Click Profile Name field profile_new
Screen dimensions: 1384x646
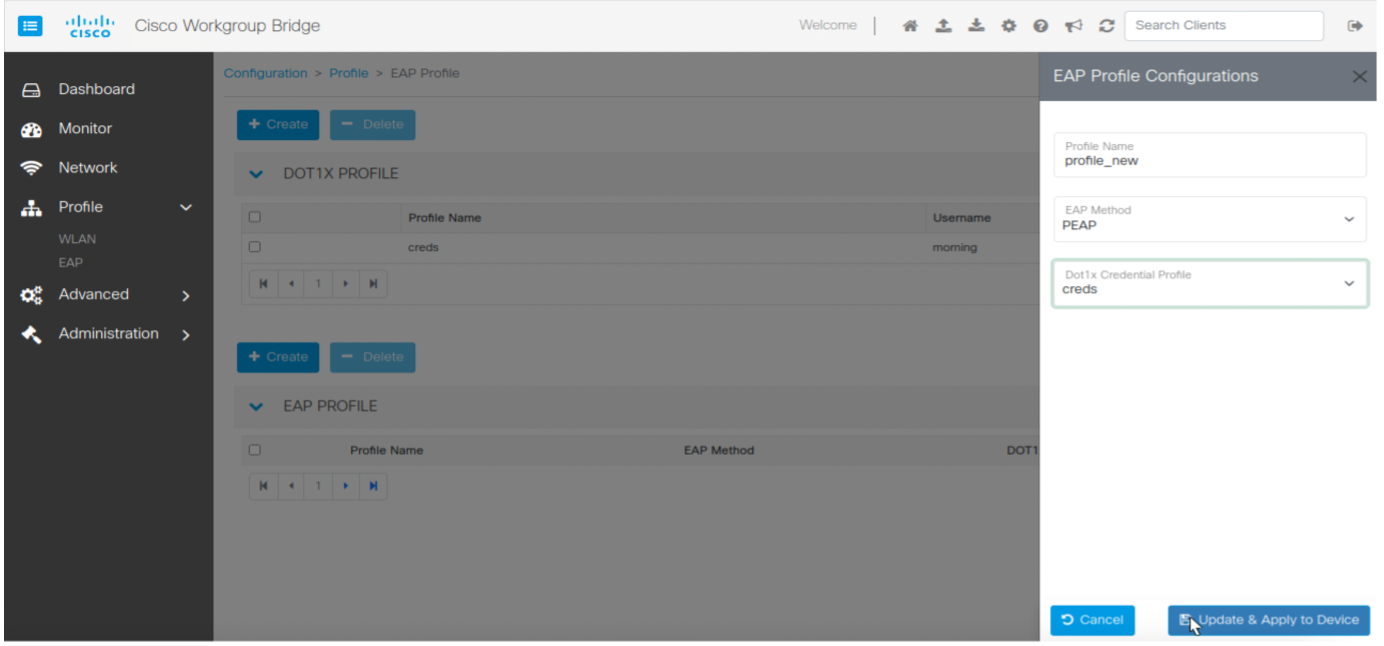tap(1209, 155)
